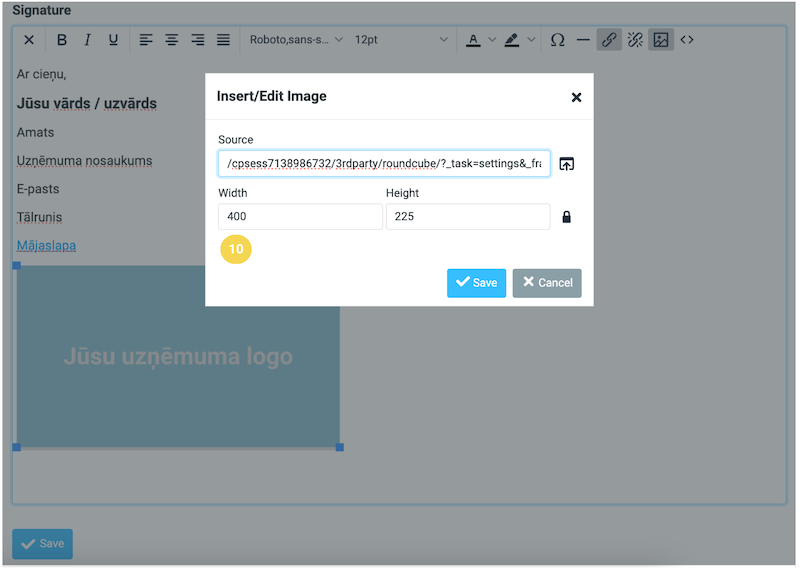Click the Mājaslapa link in signature
Viewport: 800px width, 570px height.
click(x=46, y=245)
